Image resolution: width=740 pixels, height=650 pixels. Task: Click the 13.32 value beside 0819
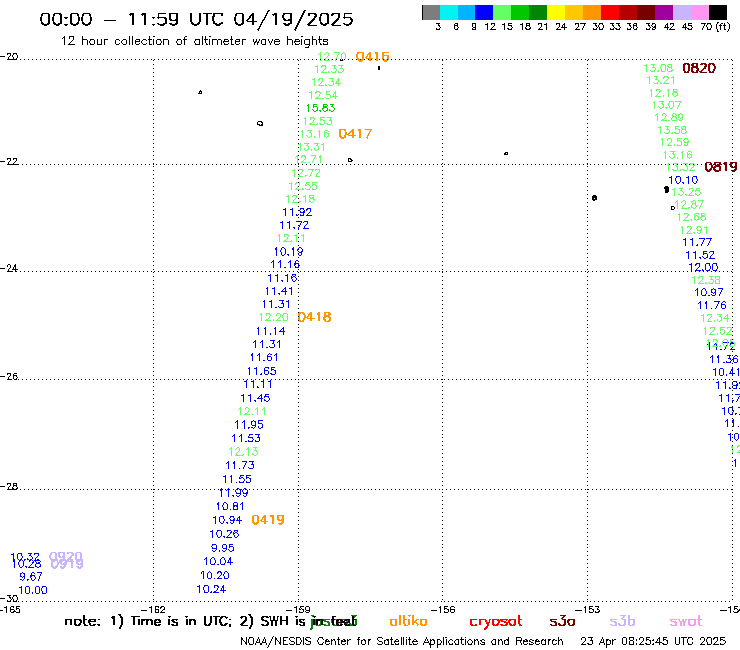click(x=681, y=168)
